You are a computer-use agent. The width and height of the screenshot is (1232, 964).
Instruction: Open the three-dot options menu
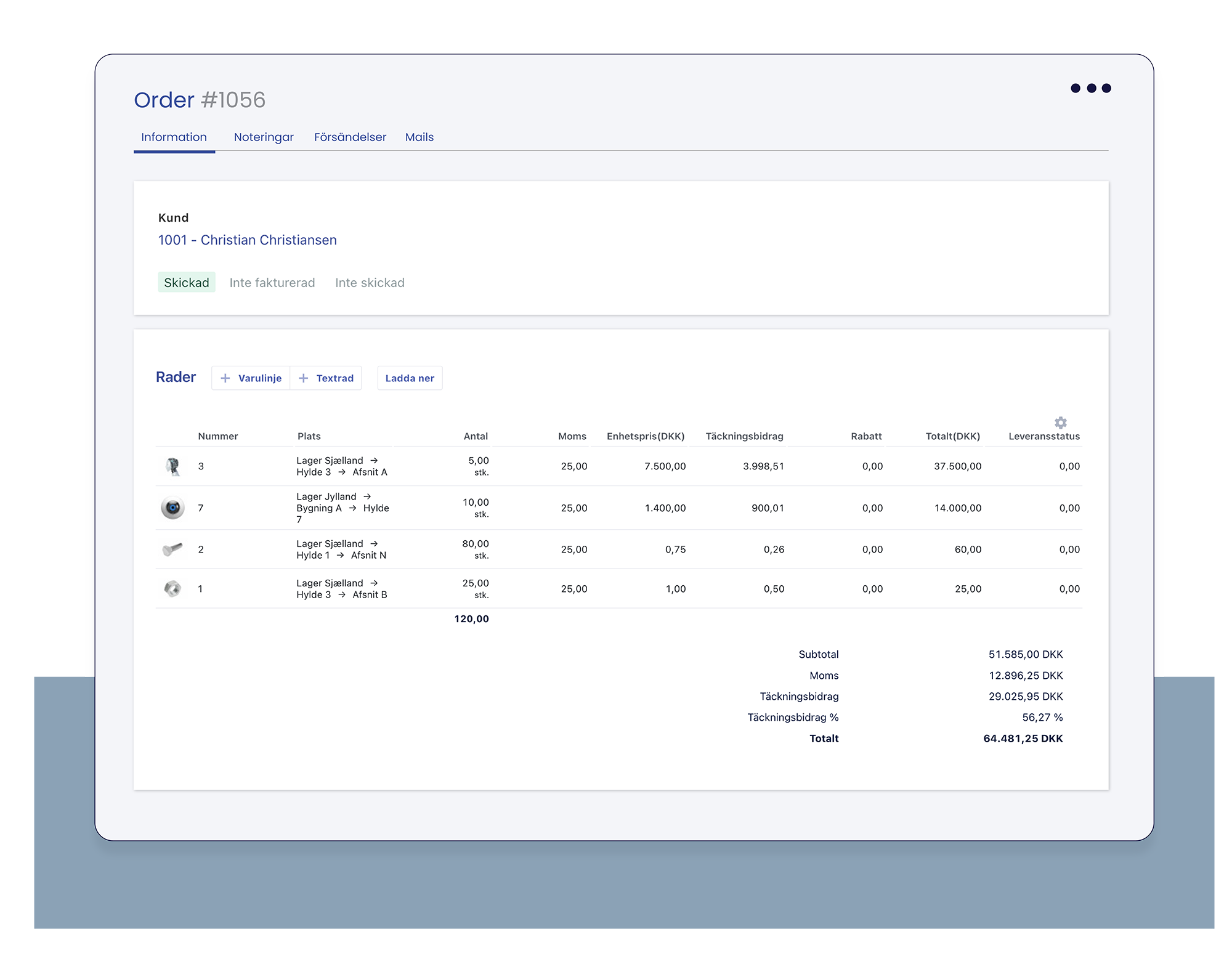(x=1090, y=88)
